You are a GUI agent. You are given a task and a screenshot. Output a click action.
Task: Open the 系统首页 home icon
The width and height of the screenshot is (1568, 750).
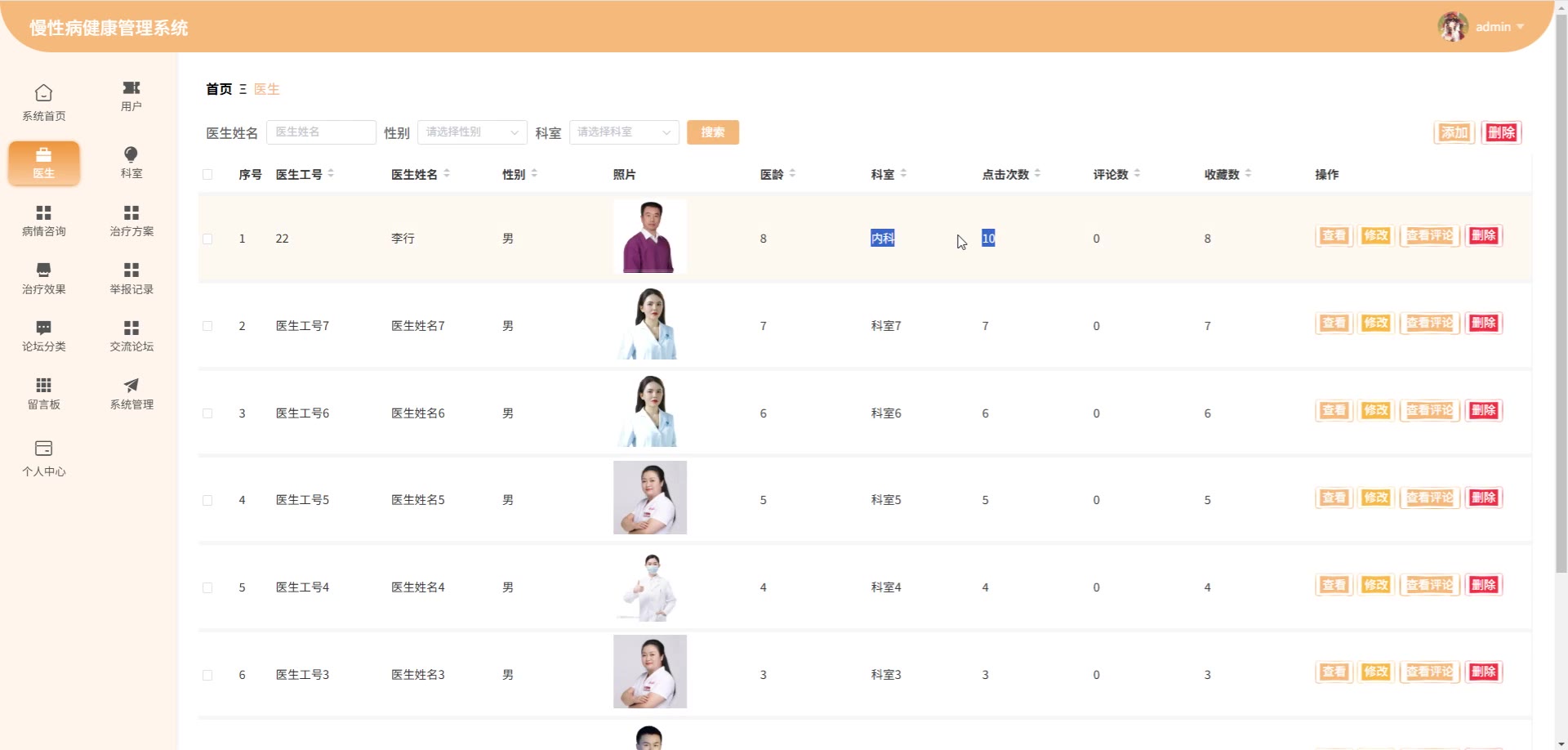click(x=44, y=93)
